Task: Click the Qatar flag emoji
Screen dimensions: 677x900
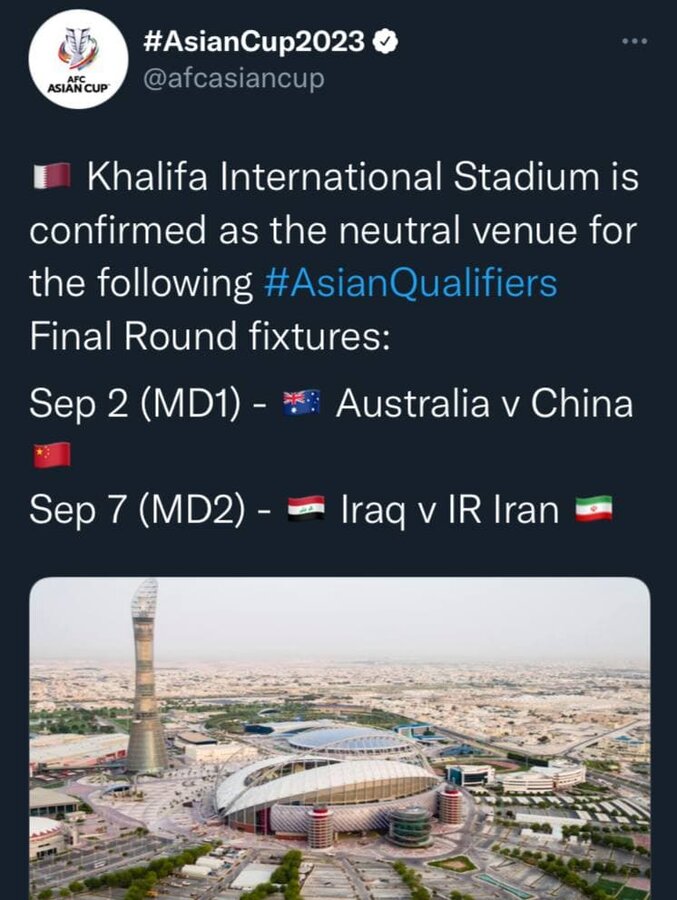Action: (x=51, y=175)
